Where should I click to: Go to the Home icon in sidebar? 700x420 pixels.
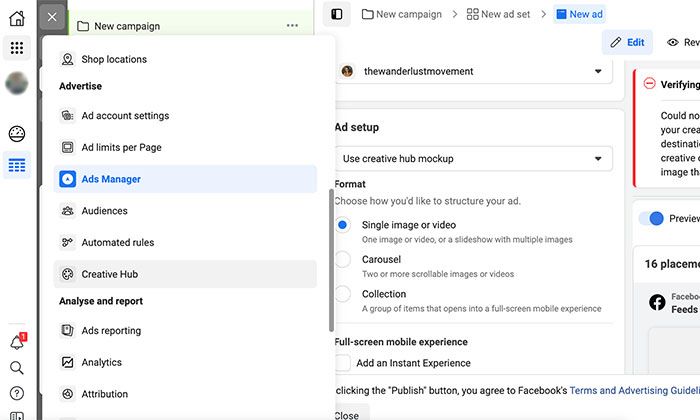click(x=17, y=18)
